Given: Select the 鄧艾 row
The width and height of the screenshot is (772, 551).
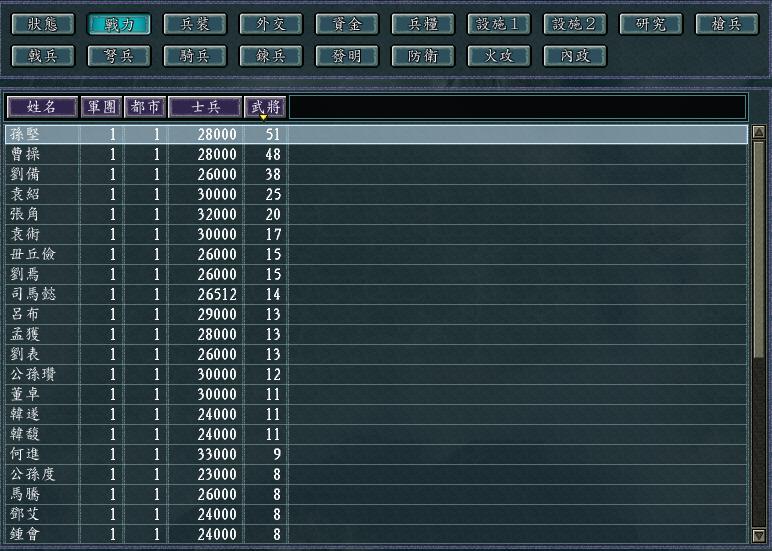Looking at the screenshot, I should pos(377,515).
